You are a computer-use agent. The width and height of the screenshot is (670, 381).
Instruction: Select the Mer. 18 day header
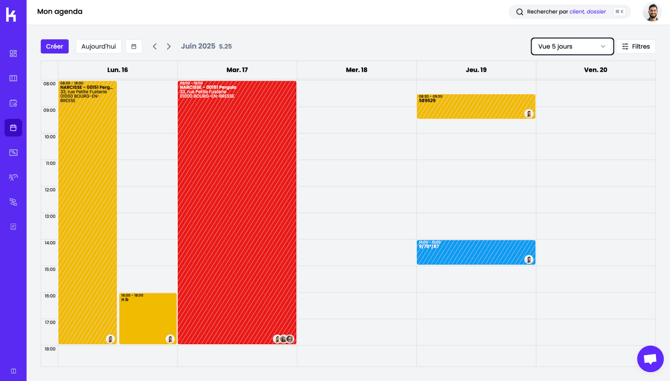coord(357,70)
